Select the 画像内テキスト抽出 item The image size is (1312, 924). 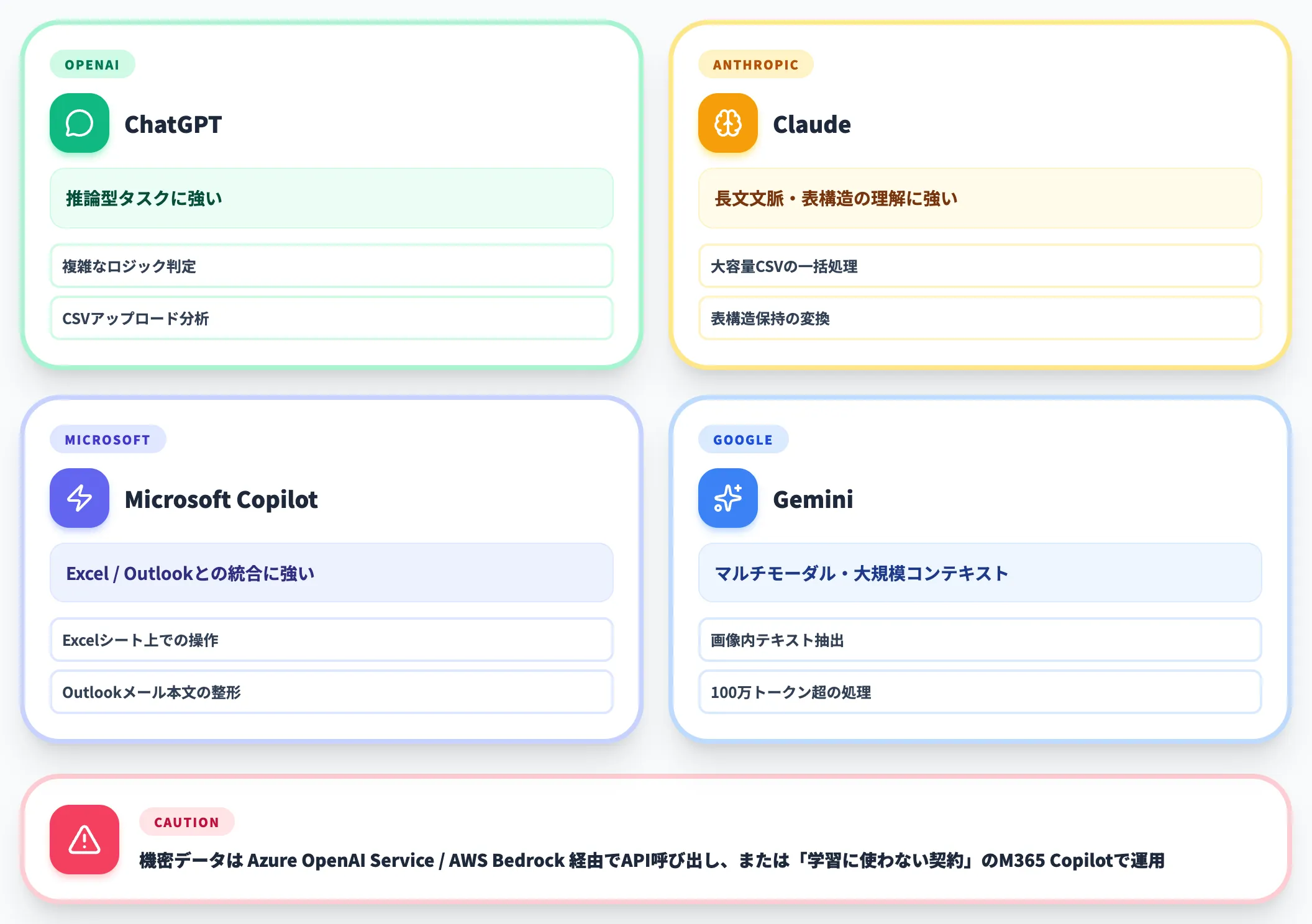coord(980,640)
